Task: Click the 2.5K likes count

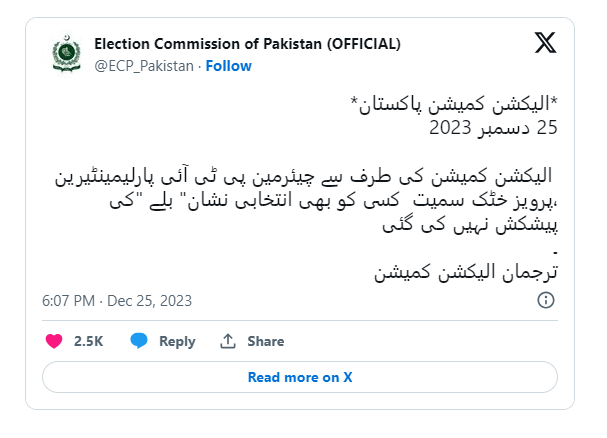Action: (88, 341)
